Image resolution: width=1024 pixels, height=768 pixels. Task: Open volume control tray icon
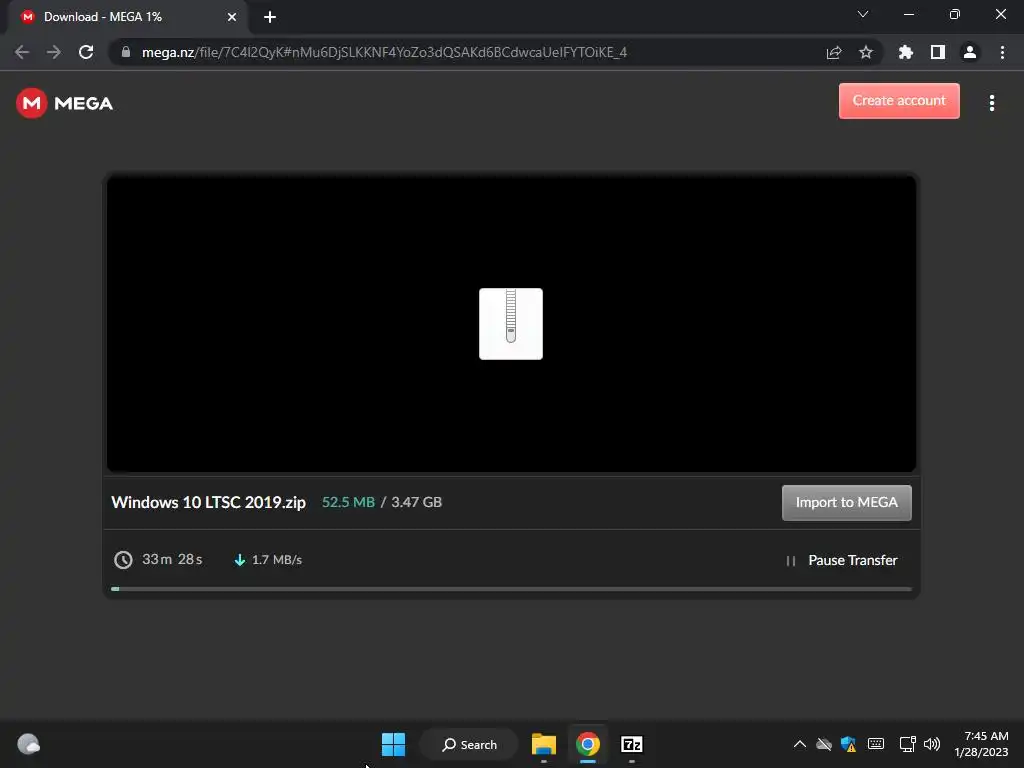(932, 744)
